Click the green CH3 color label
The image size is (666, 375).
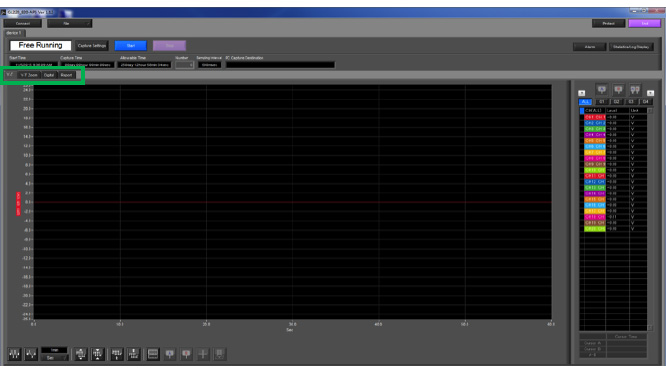pos(595,129)
